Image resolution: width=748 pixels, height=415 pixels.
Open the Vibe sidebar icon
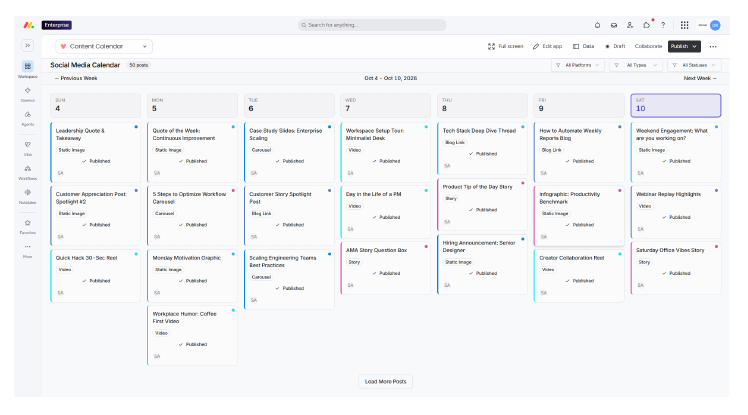(x=28, y=145)
